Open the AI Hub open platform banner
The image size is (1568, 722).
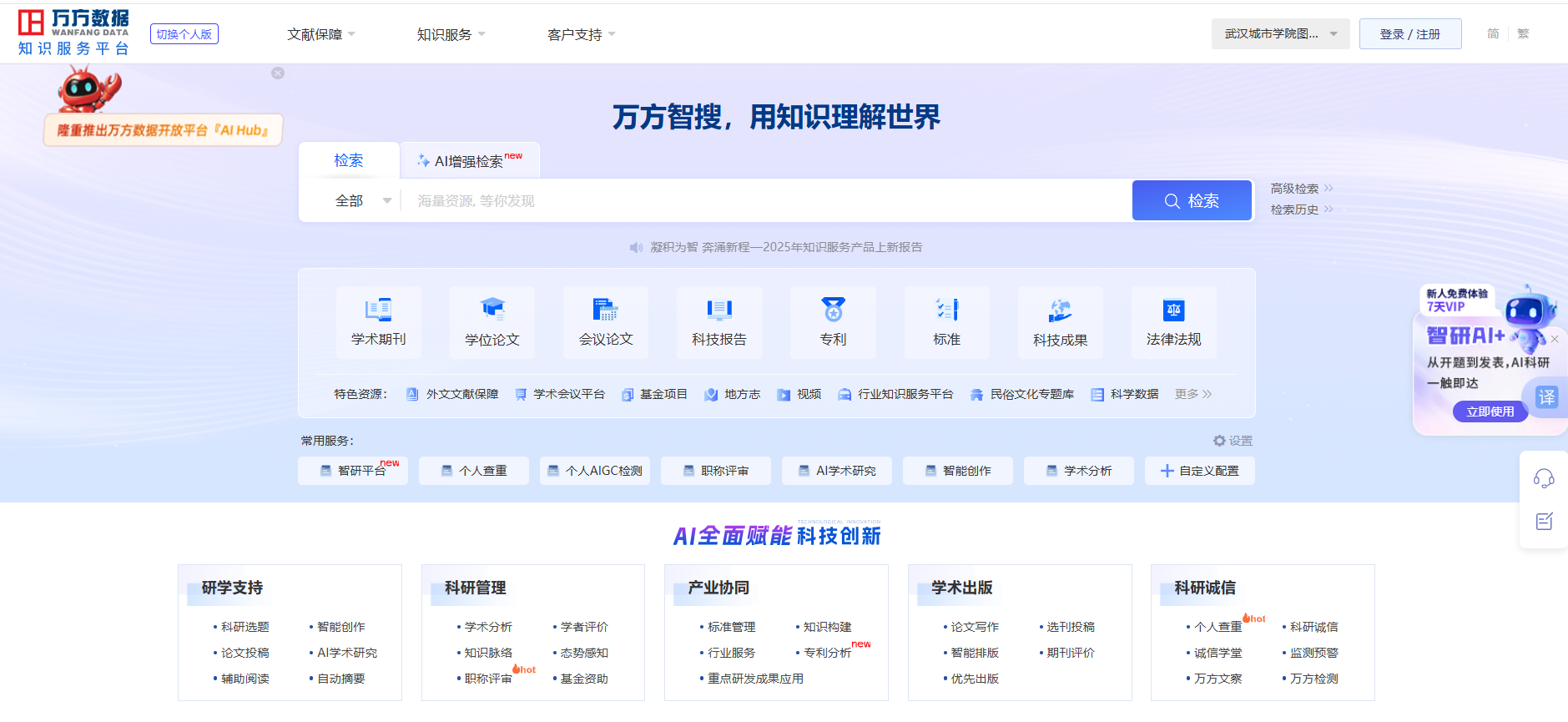[163, 130]
